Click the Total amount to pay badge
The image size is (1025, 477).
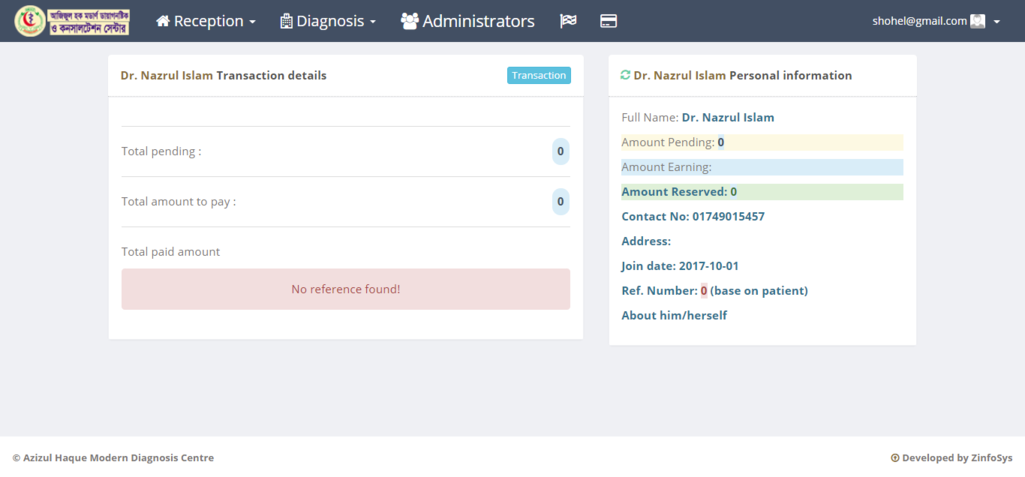[x=560, y=202]
